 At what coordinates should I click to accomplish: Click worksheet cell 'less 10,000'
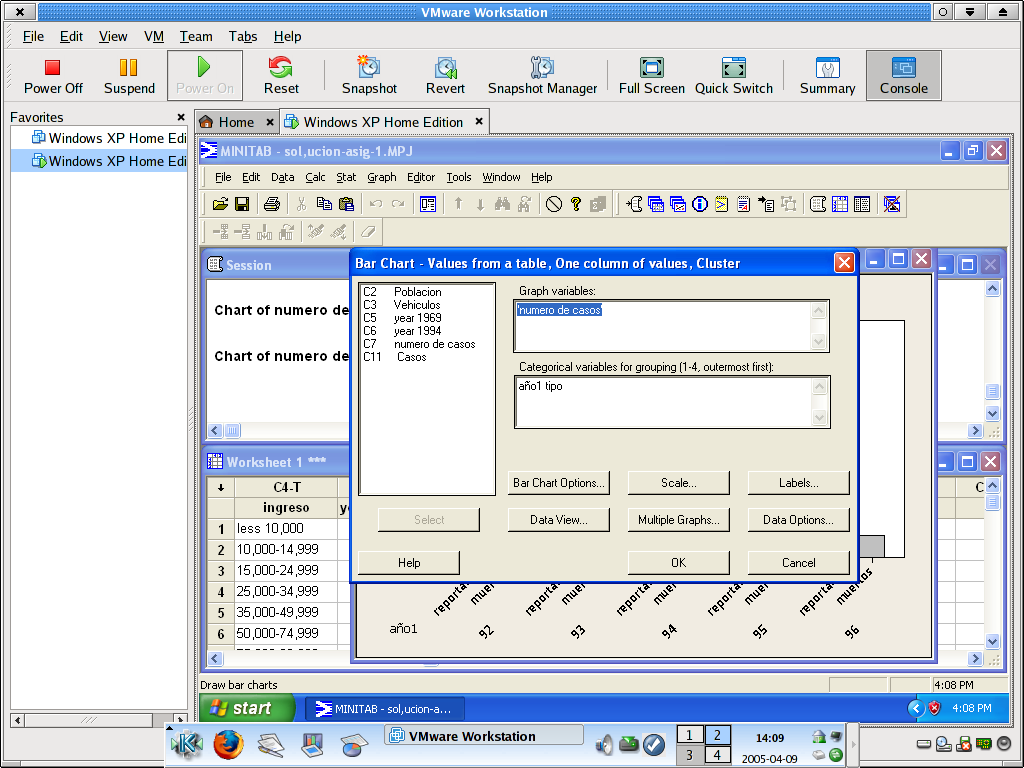click(x=286, y=528)
